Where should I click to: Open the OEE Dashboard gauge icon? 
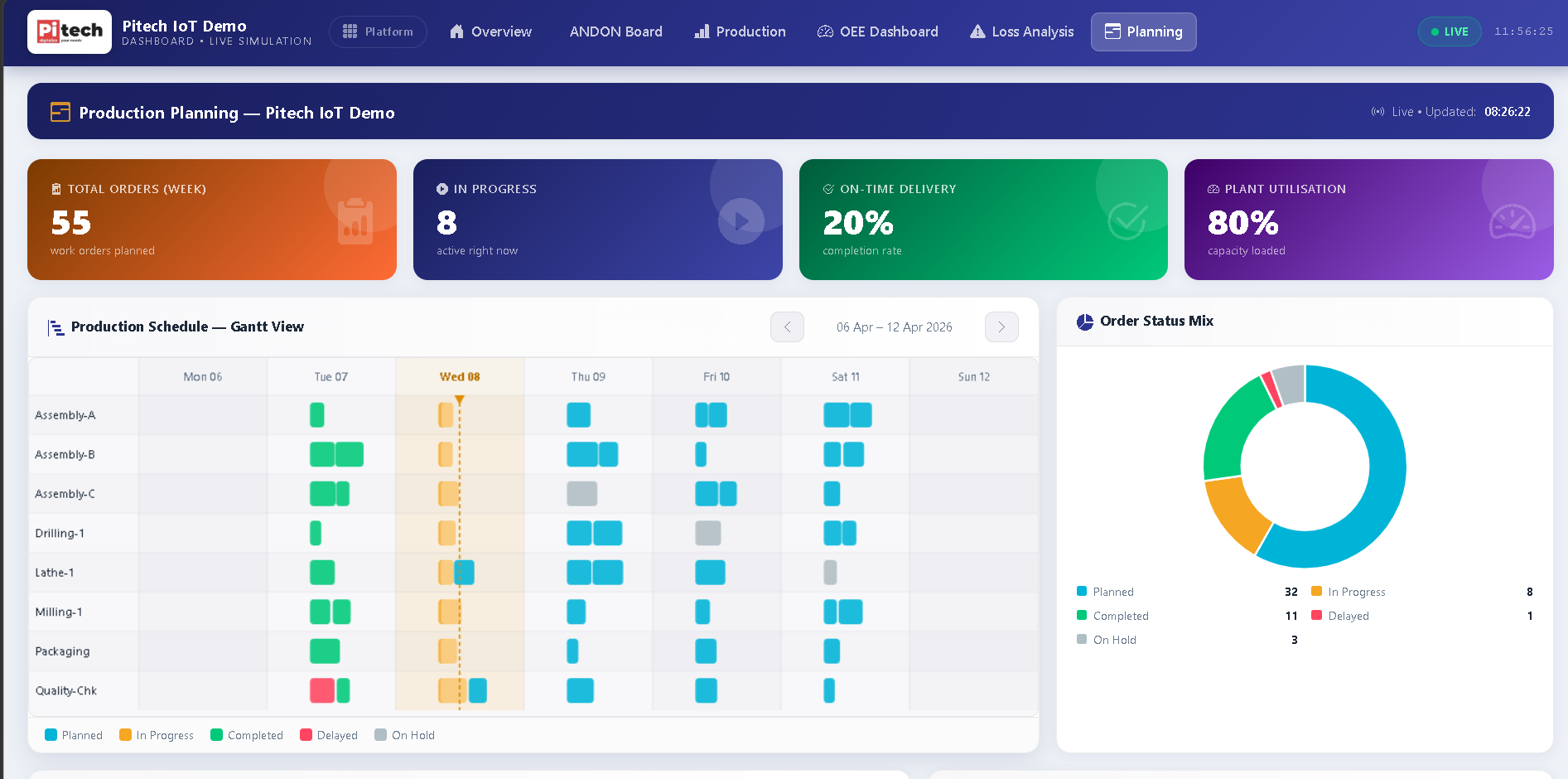[825, 31]
